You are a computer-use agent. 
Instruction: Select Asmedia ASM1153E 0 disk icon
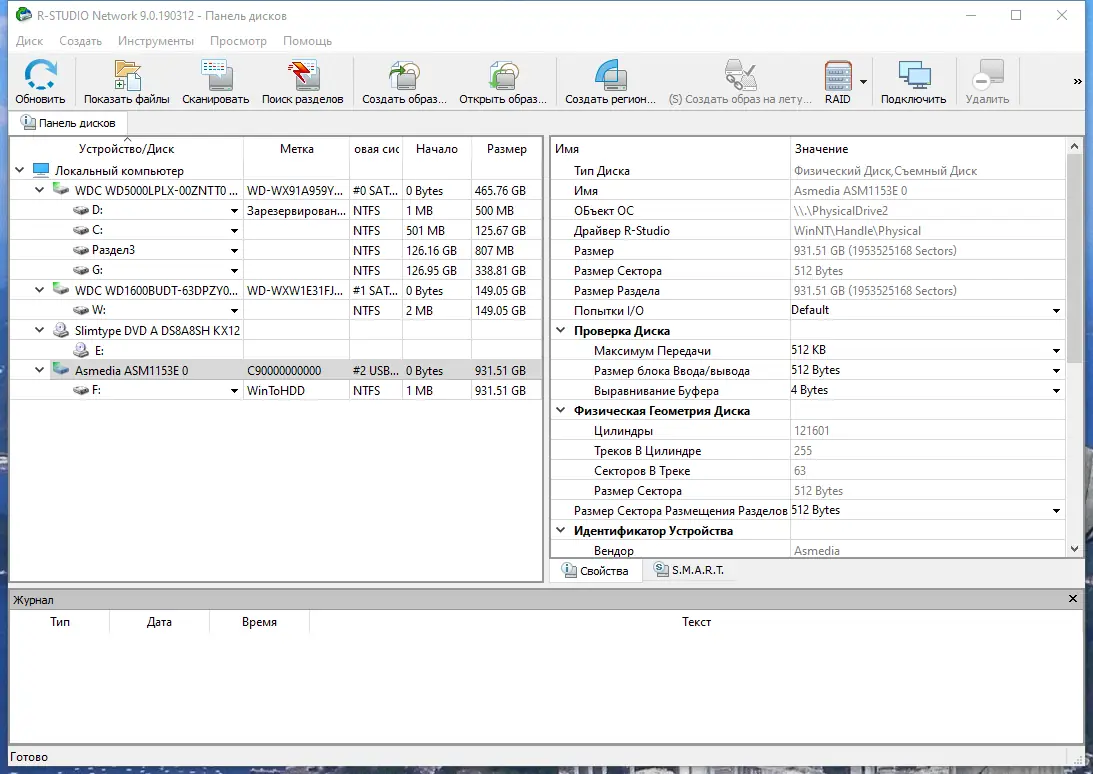[61, 370]
